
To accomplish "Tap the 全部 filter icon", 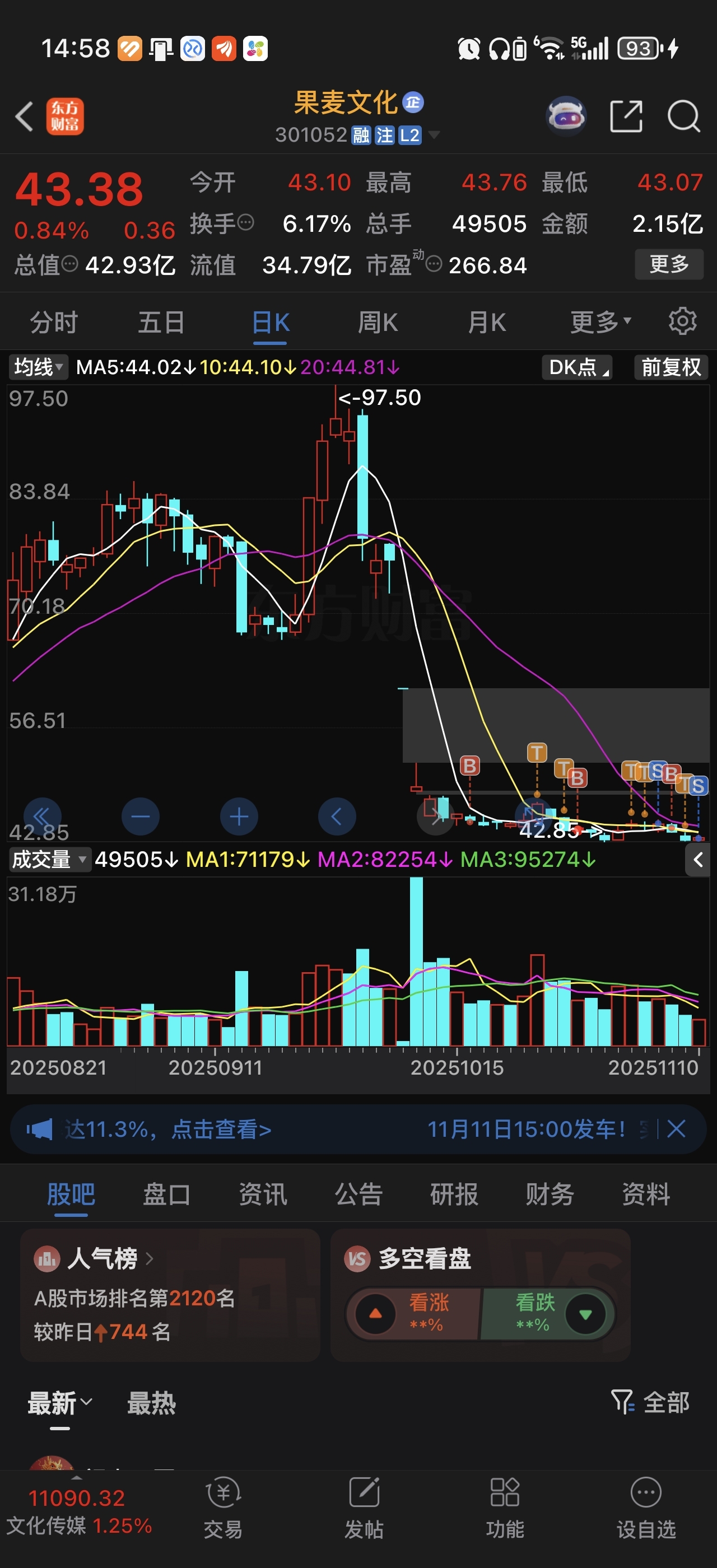I will pyautogui.click(x=623, y=1402).
